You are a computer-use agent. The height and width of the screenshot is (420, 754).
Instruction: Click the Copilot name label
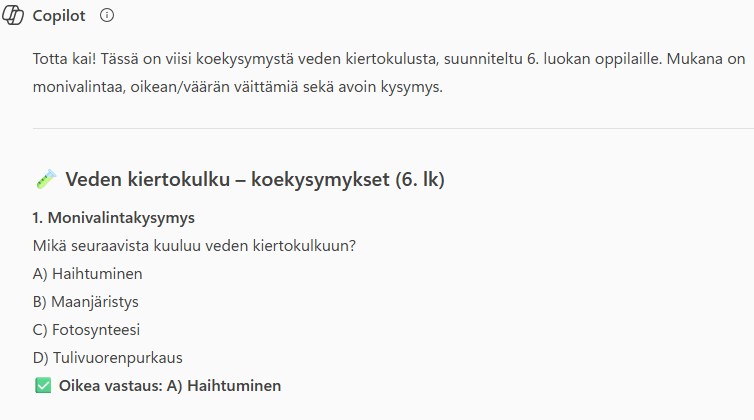click(x=60, y=16)
